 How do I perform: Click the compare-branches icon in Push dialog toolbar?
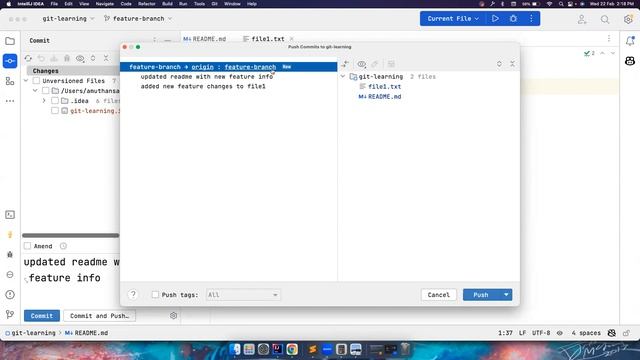(345, 64)
